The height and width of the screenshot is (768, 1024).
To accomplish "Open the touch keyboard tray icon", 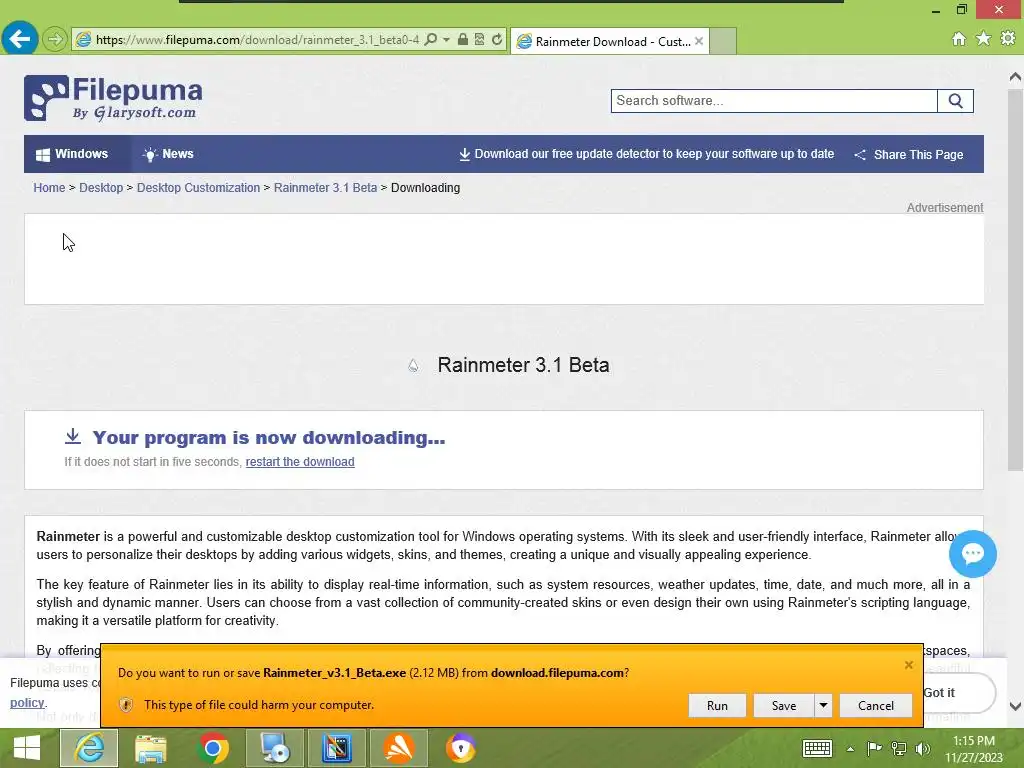I will point(816,748).
